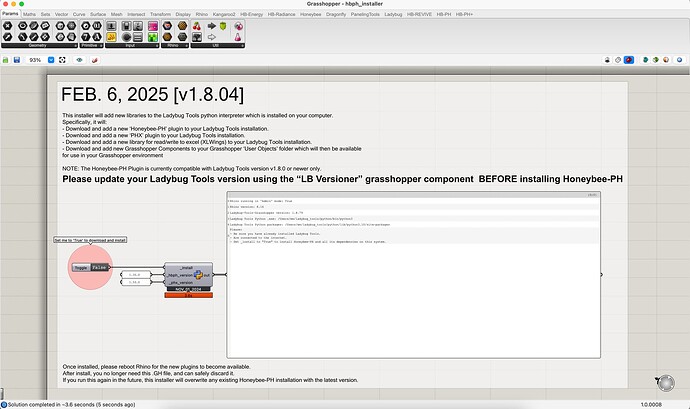Select the cherry Cluster icon

click(x=197, y=26)
